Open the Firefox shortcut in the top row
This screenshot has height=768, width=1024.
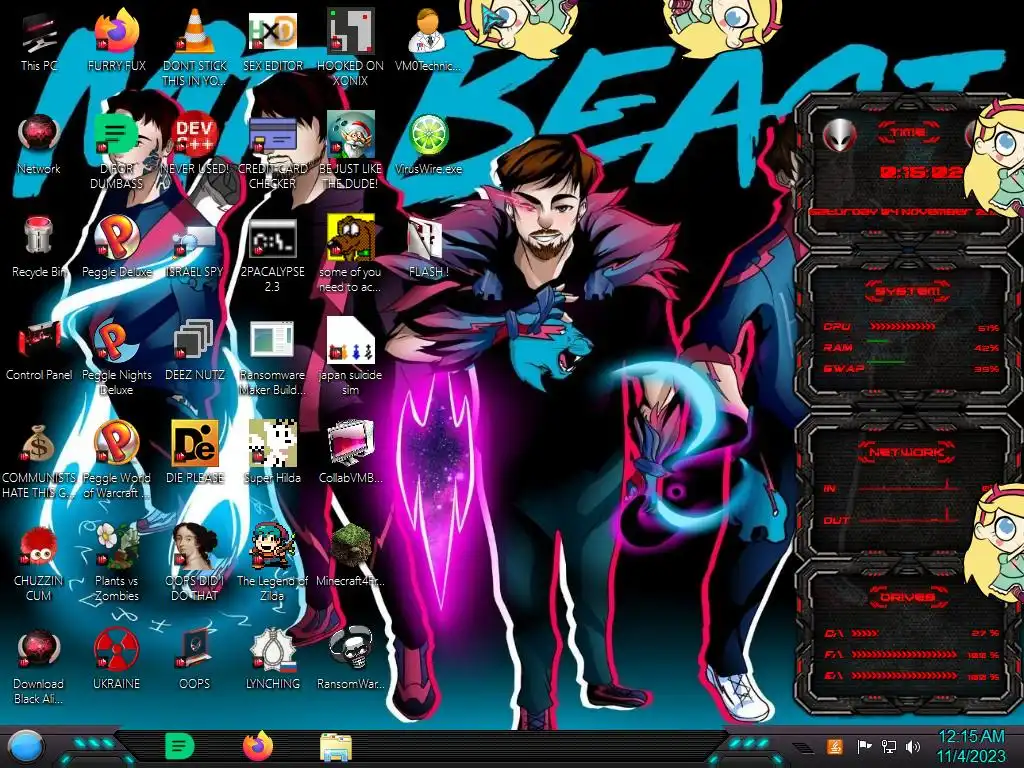(116, 33)
